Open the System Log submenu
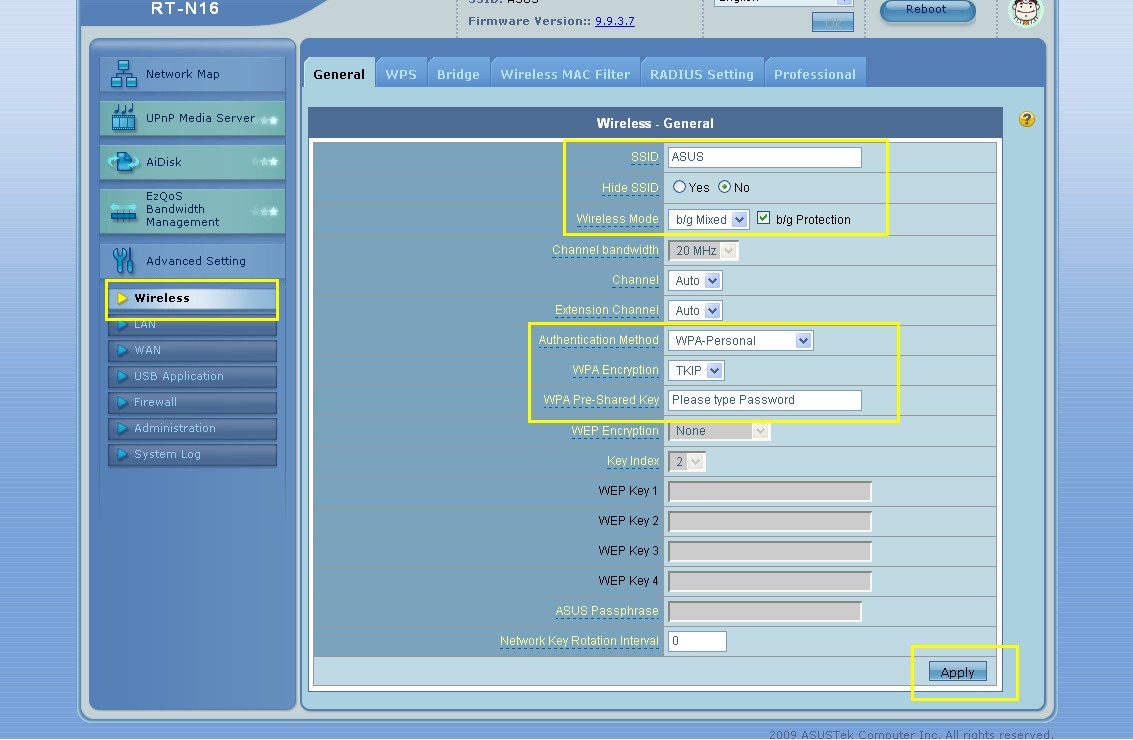1133x740 pixels. pyautogui.click(x=192, y=454)
